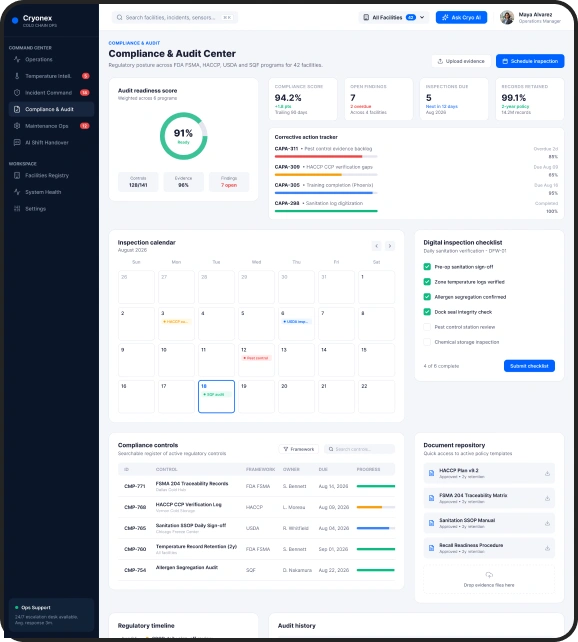This screenshot has height=642, width=578.
Task: Open CMP-771 control row ID
Action: pos(135,486)
